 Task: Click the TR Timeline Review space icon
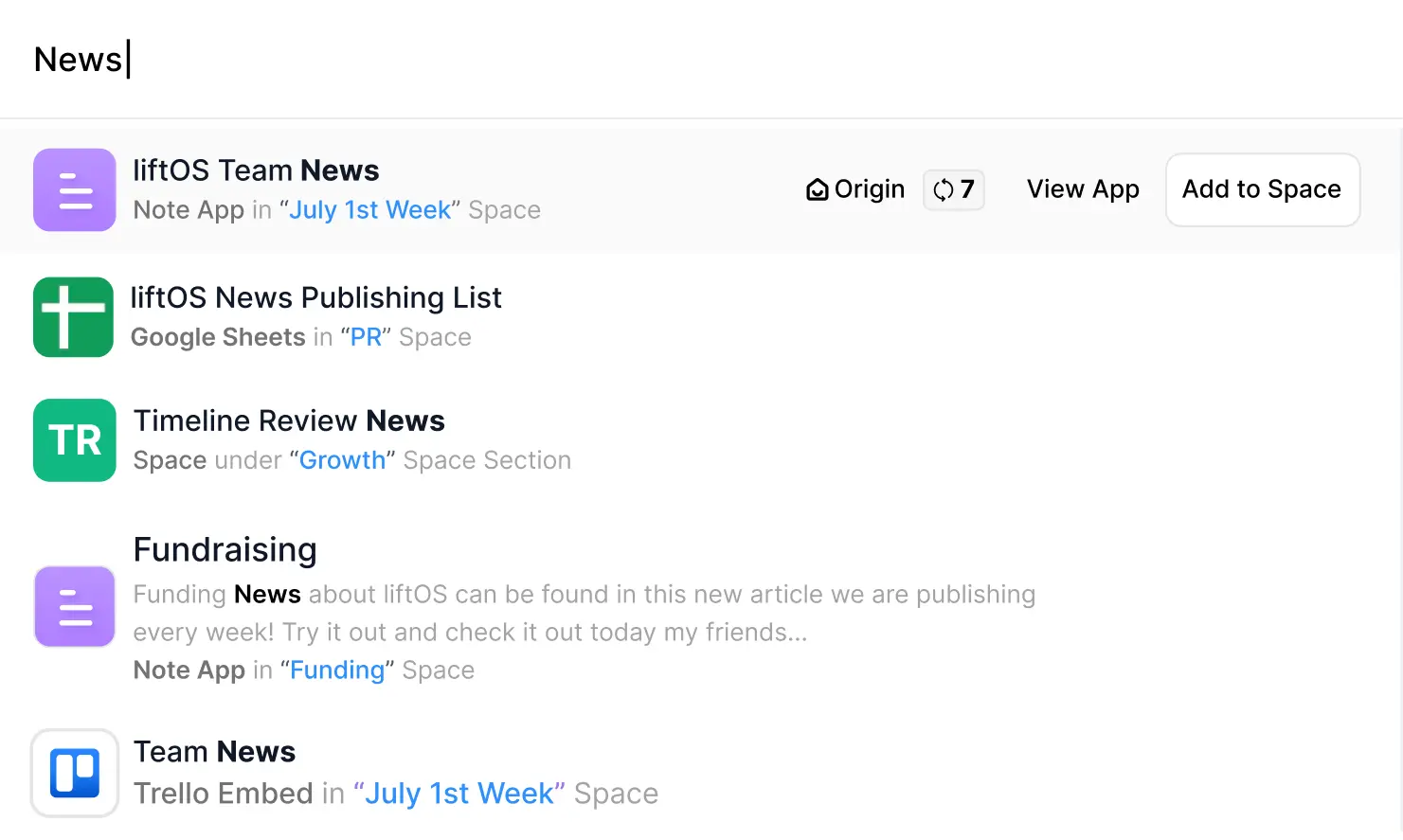tap(75, 440)
